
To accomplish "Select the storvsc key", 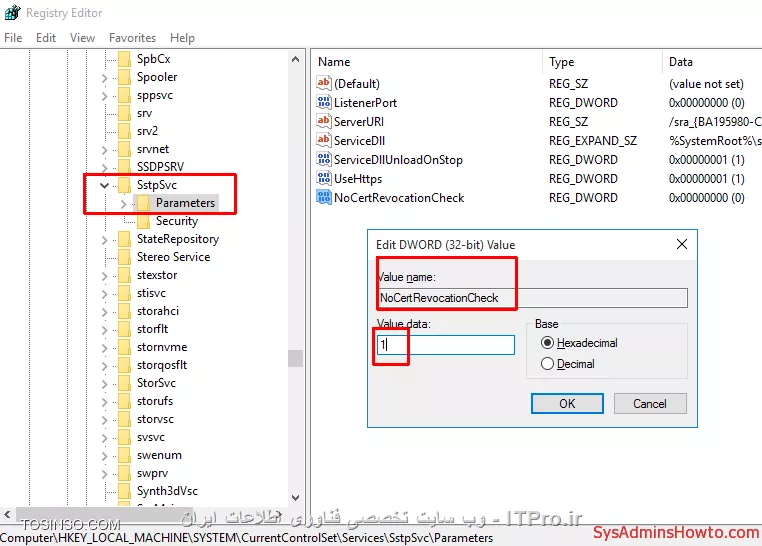I will coord(156,419).
